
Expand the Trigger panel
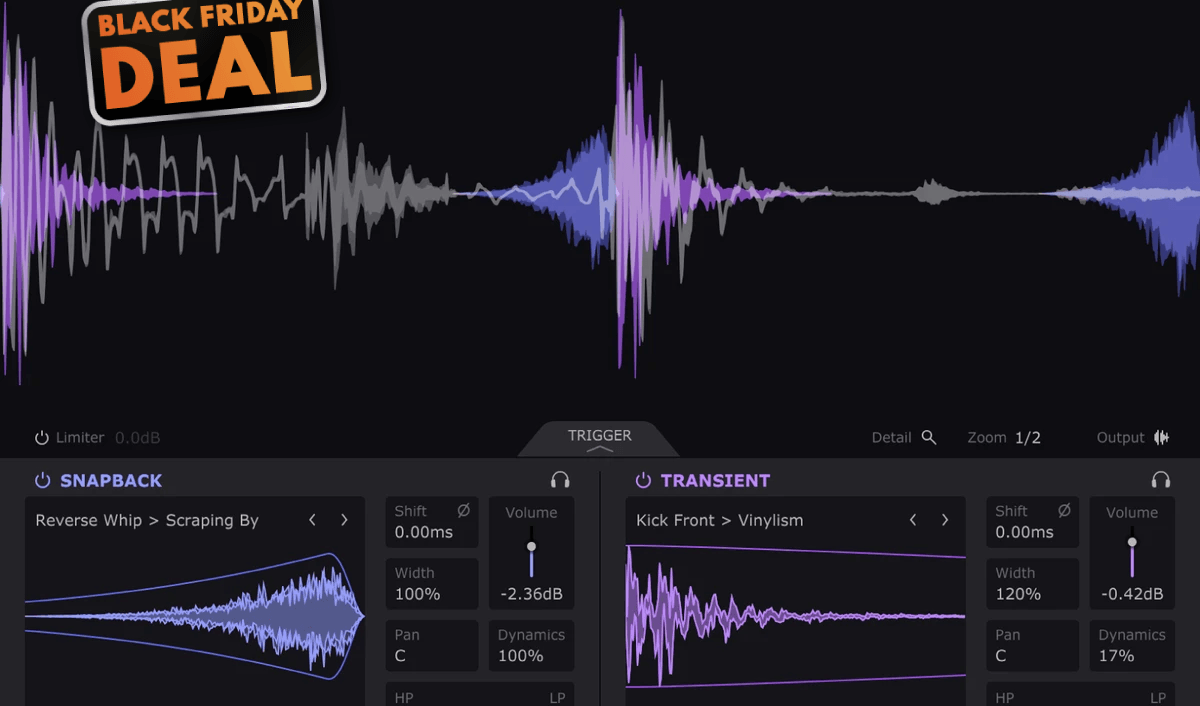(600, 438)
